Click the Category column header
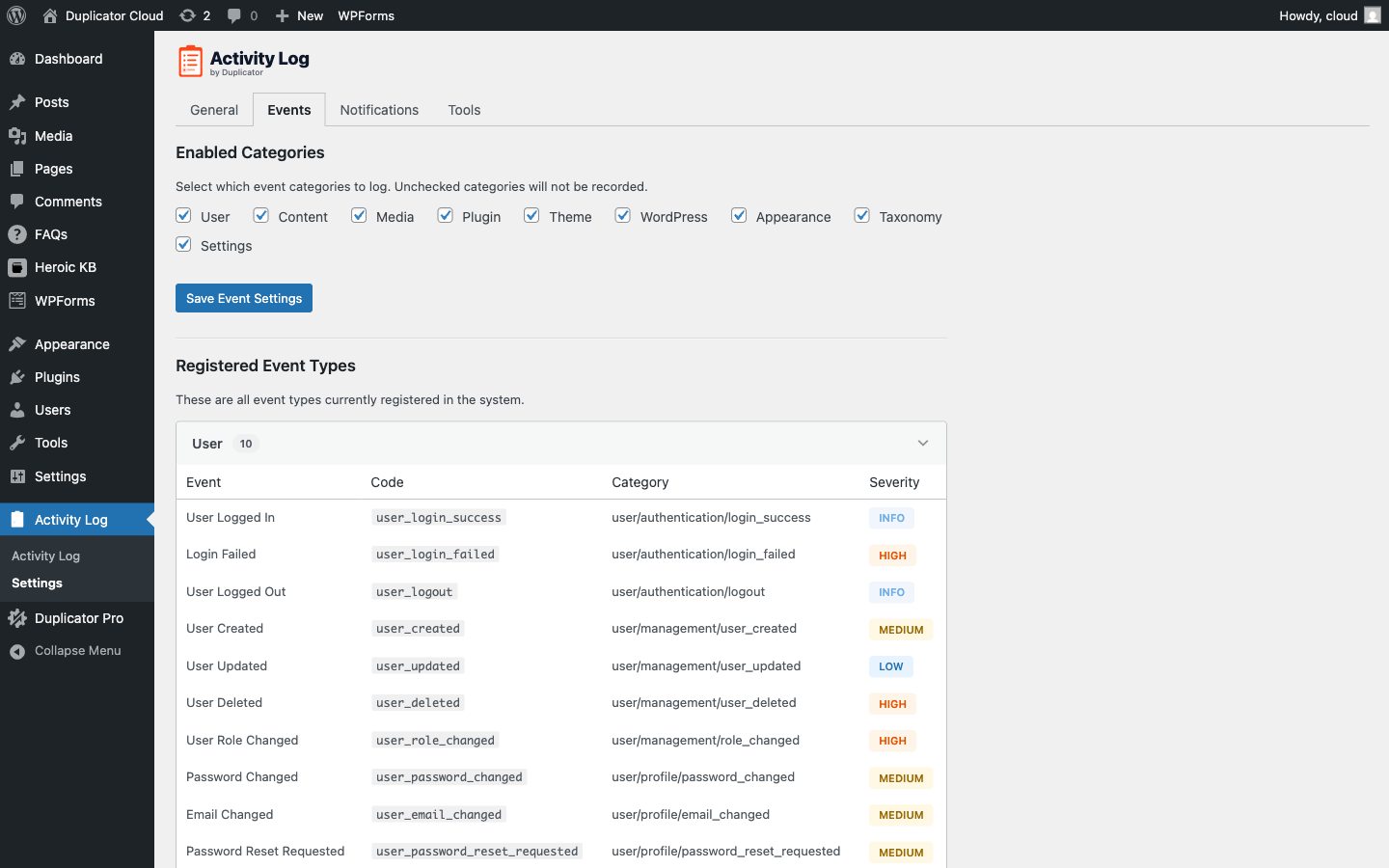Viewport: 1389px width, 868px height. (x=640, y=482)
